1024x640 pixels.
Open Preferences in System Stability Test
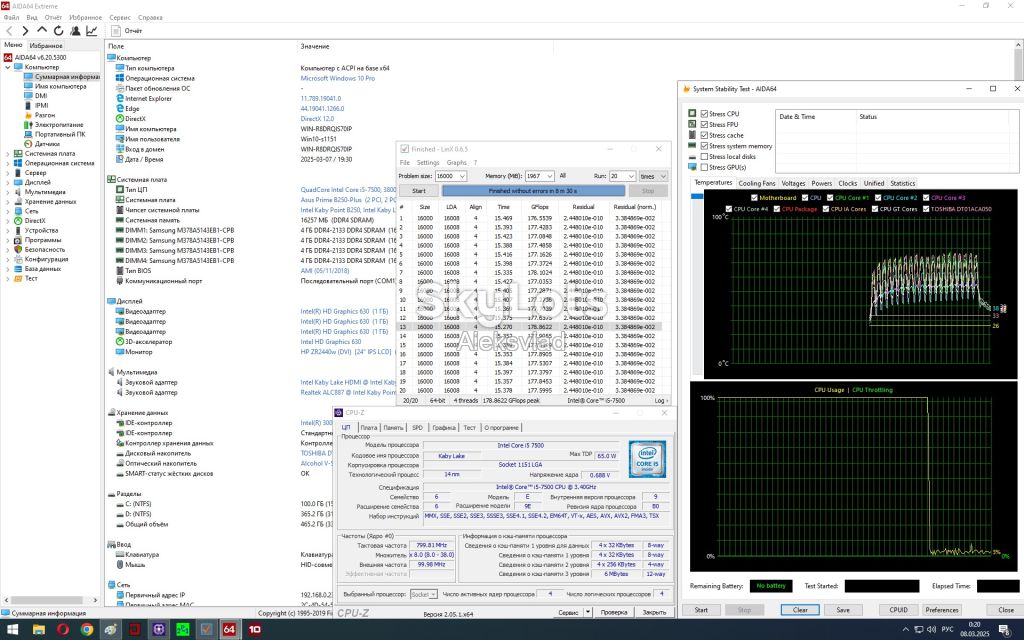(941, 610)
